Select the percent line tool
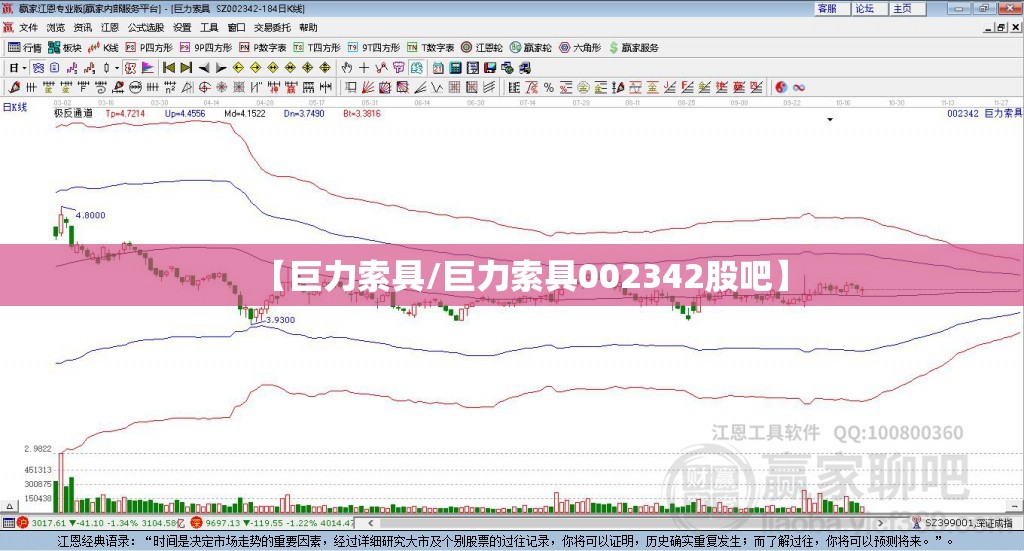Image resolution: width=1024 pixels, height=551 pixels. [x=549, y=87]
